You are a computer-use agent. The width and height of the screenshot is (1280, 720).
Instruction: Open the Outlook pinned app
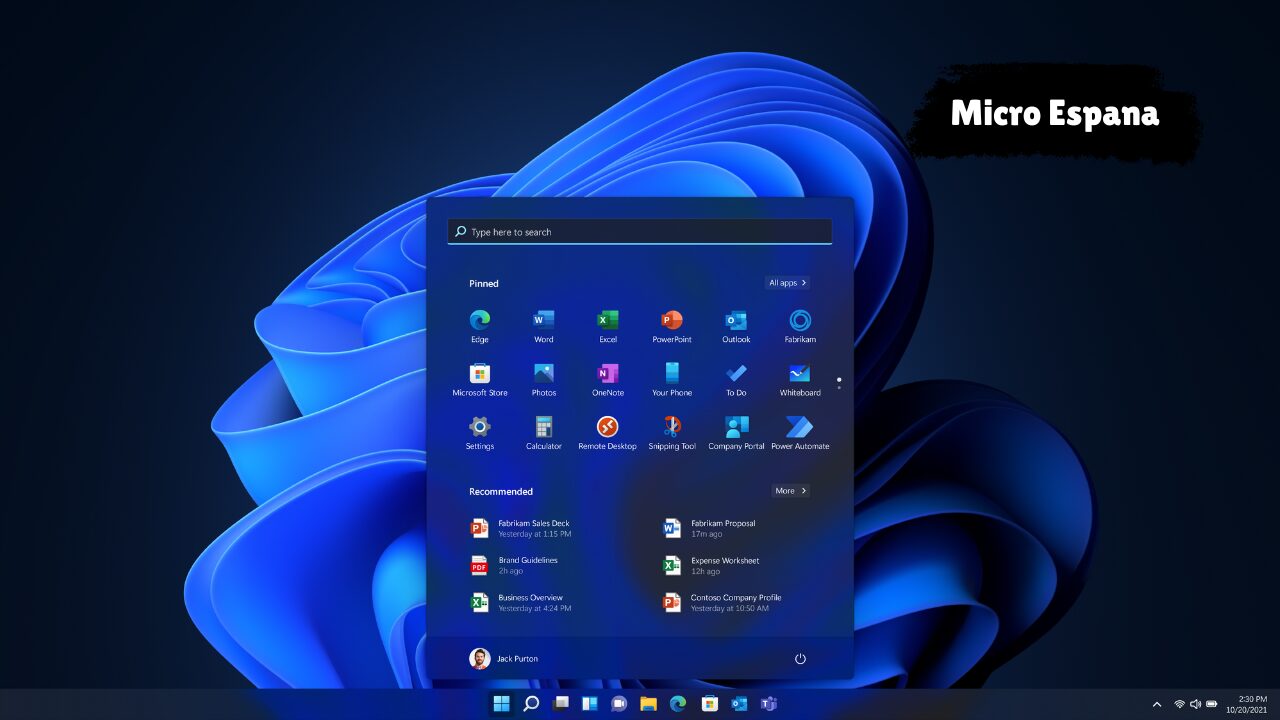736,321
